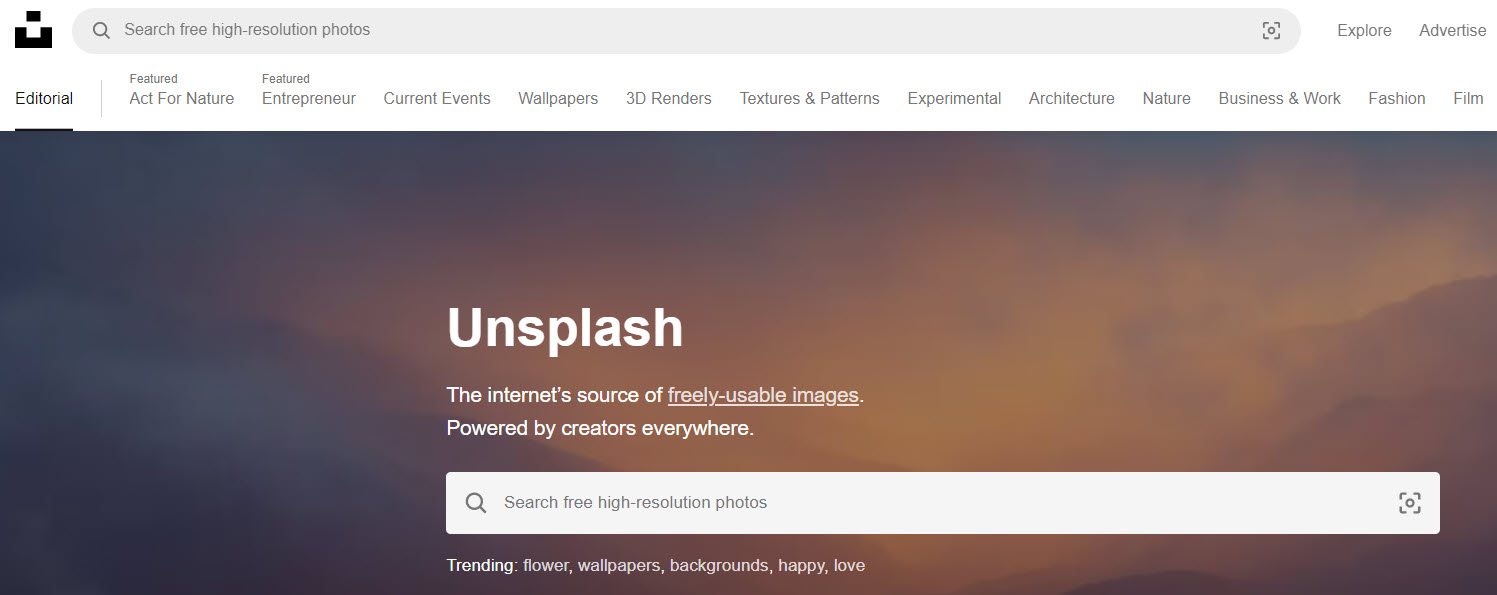Go to the Fashion topic
Viewport: 1497px width, 595px height.
click(x=1397, y=98)
